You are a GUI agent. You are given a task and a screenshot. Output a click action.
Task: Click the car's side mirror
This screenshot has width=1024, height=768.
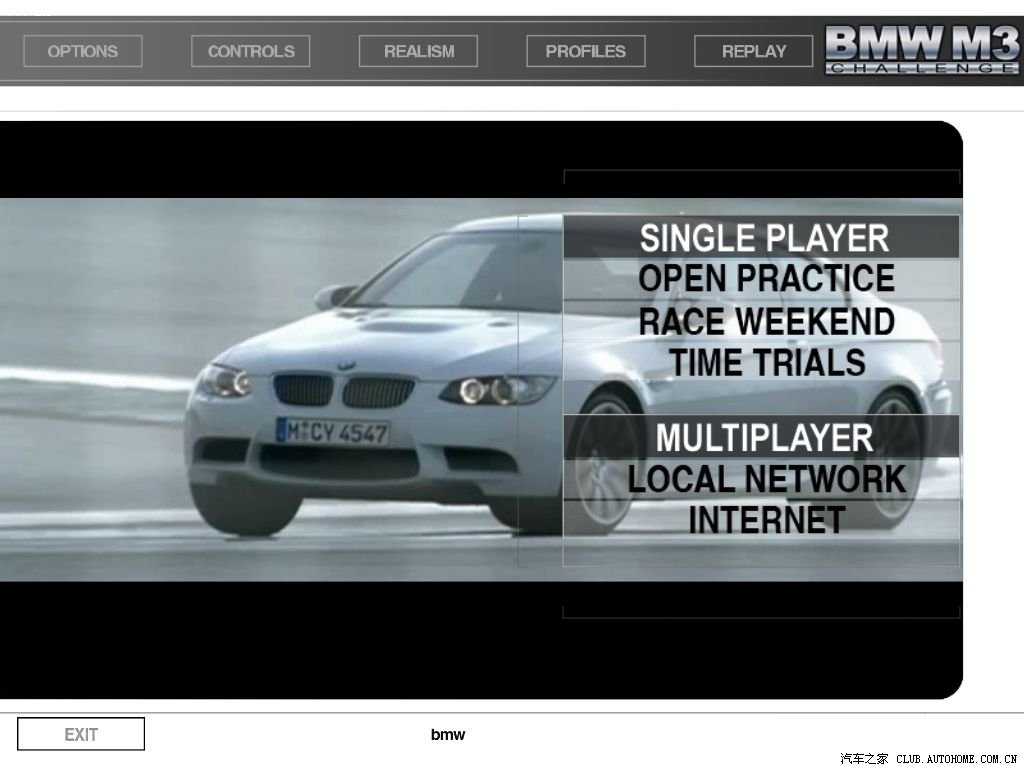[334, 296]
